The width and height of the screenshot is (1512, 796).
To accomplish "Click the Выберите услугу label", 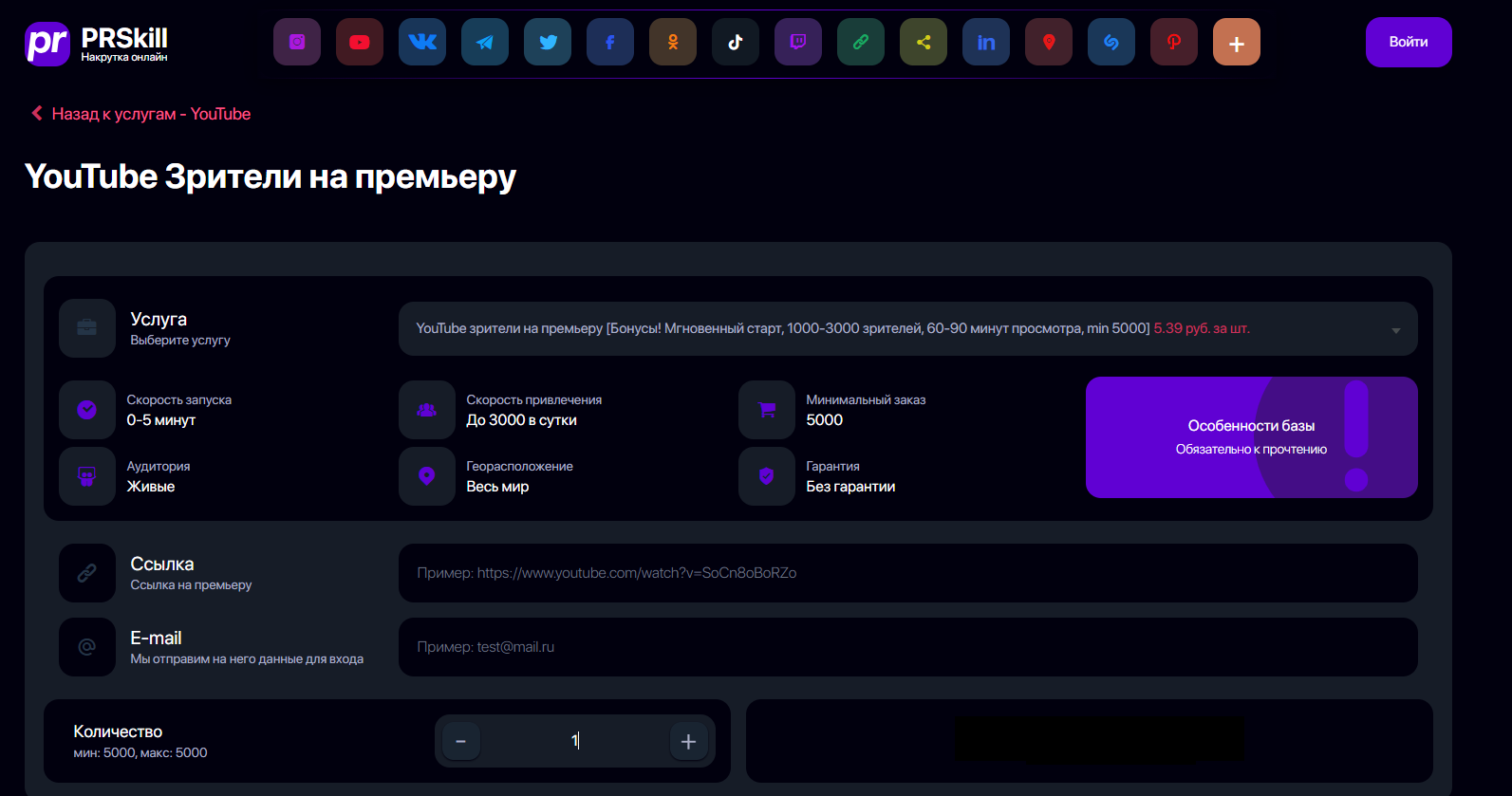I will pyautogui.click(x=180, y=340).
